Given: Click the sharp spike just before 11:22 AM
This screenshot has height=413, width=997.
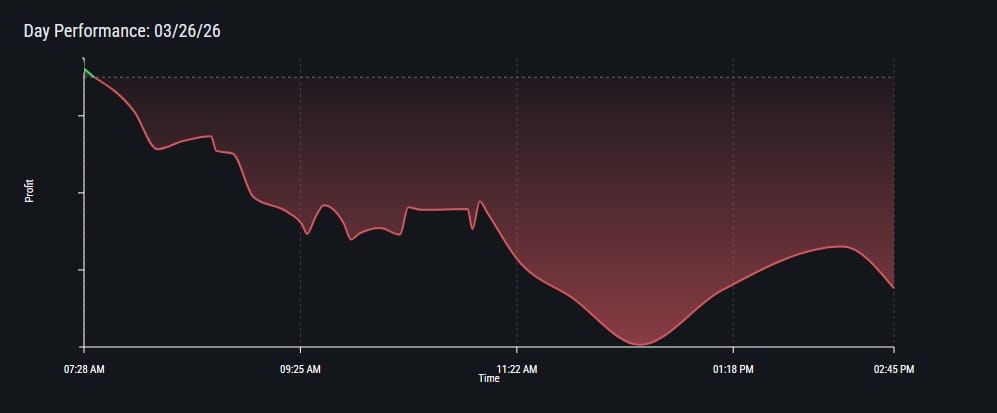Looking at the screenshot, I should click(480, 202).
